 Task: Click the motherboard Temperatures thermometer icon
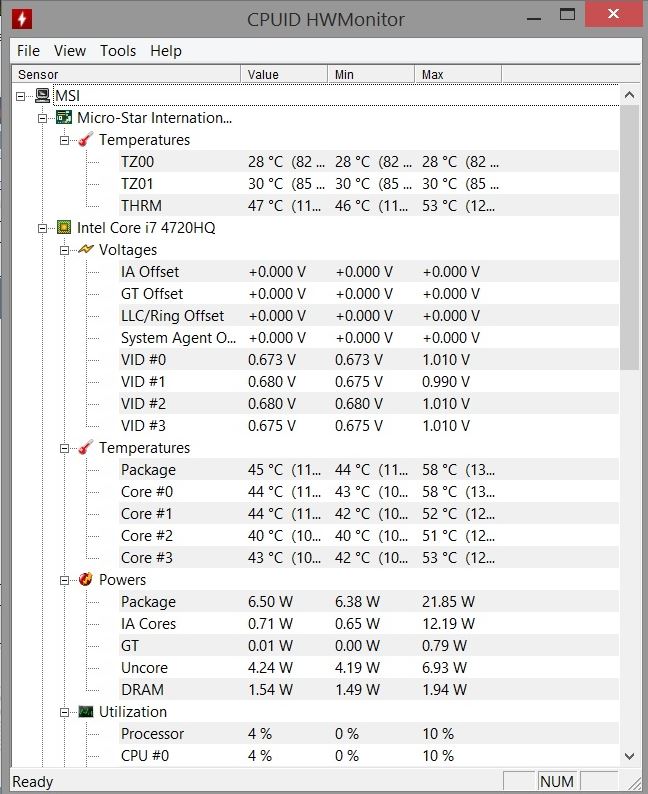point(86,140)
